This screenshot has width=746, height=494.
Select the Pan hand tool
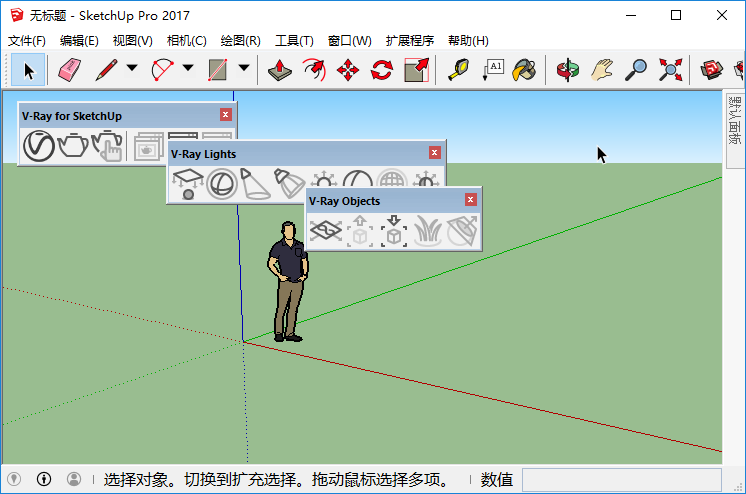(602, 70)
